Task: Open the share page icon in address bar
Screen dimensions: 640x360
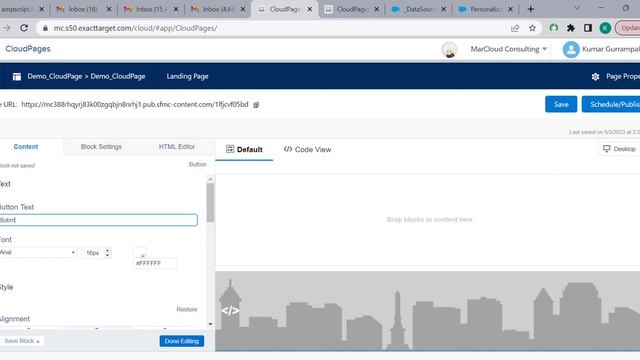Action: (x=515, y=28)
